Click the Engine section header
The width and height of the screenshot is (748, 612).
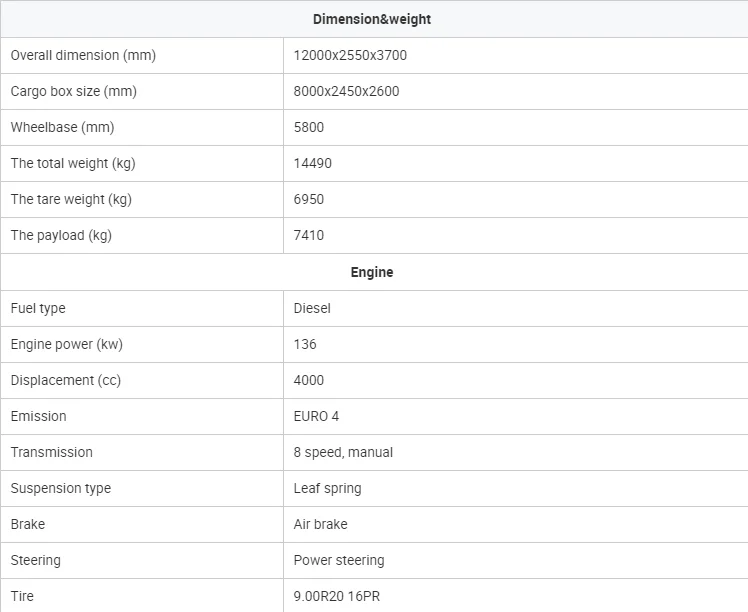(372, 272)
